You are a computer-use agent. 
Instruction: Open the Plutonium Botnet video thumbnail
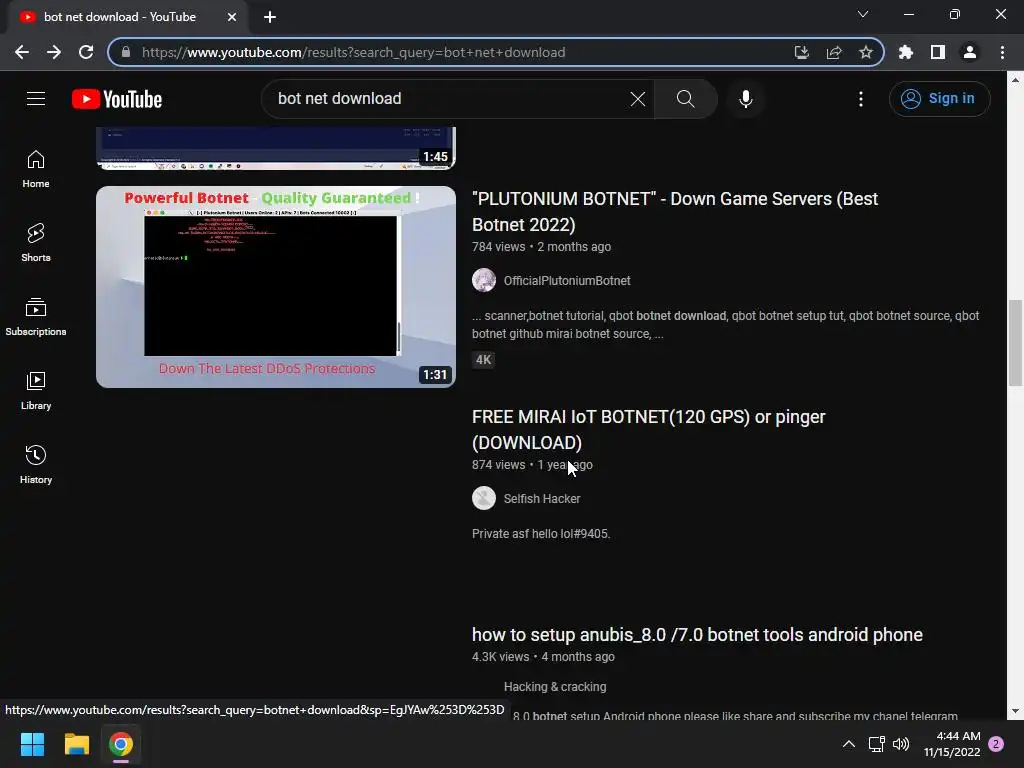coord(276,287)
